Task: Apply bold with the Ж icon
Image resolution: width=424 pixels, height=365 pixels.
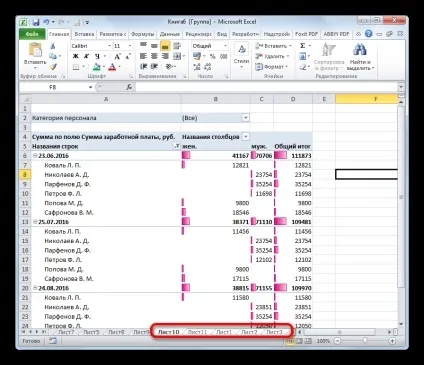Action: (76, 56)
